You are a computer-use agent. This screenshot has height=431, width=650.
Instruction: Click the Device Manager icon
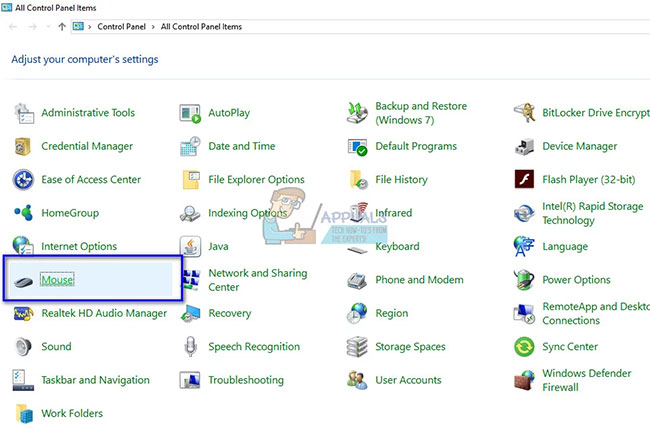524,147
